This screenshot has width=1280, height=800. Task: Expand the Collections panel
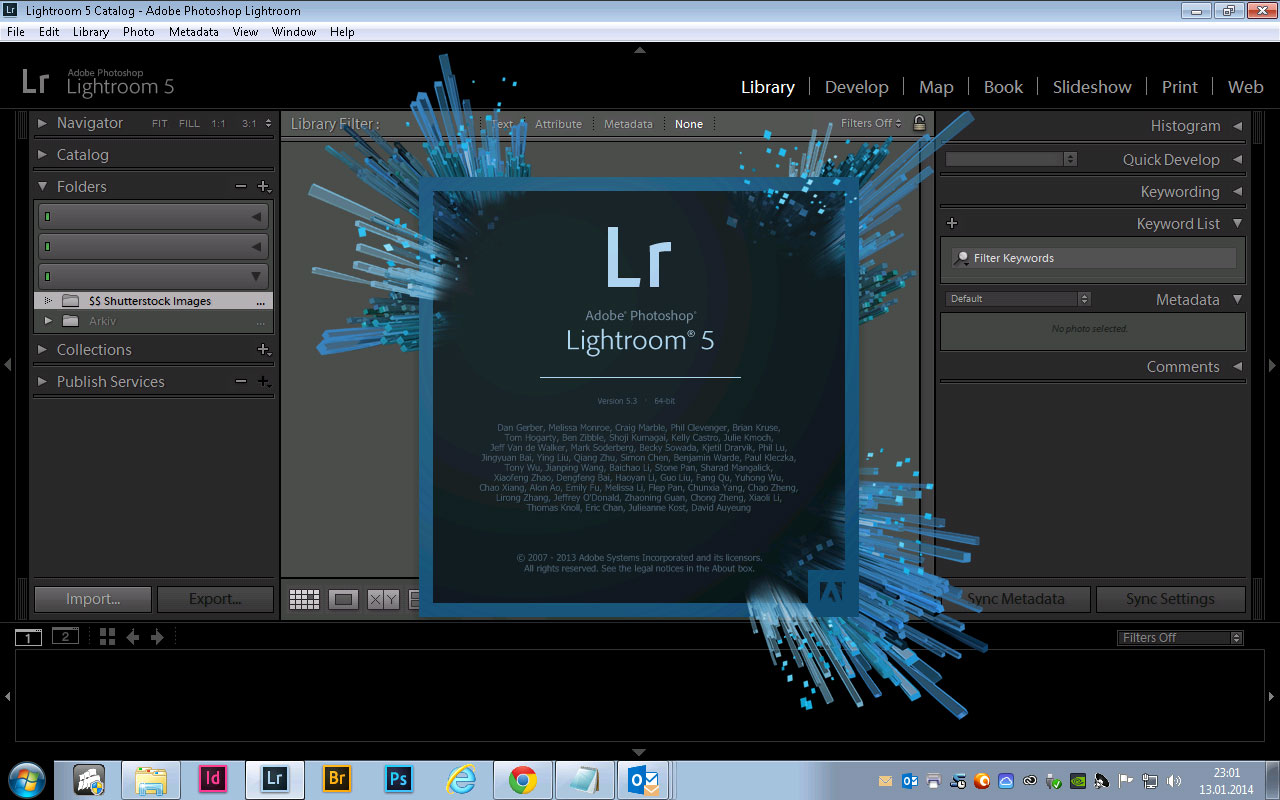42,350
